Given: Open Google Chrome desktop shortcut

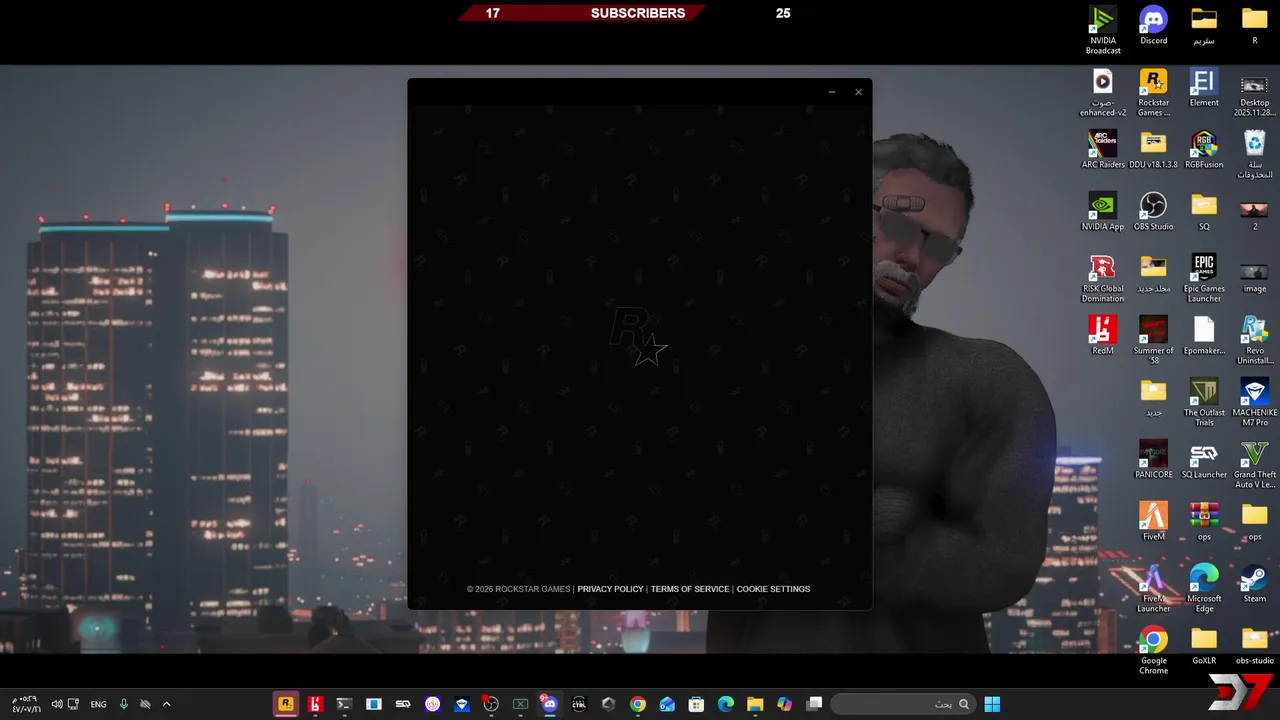Looking at the screenshot, I should (1153, 651).
